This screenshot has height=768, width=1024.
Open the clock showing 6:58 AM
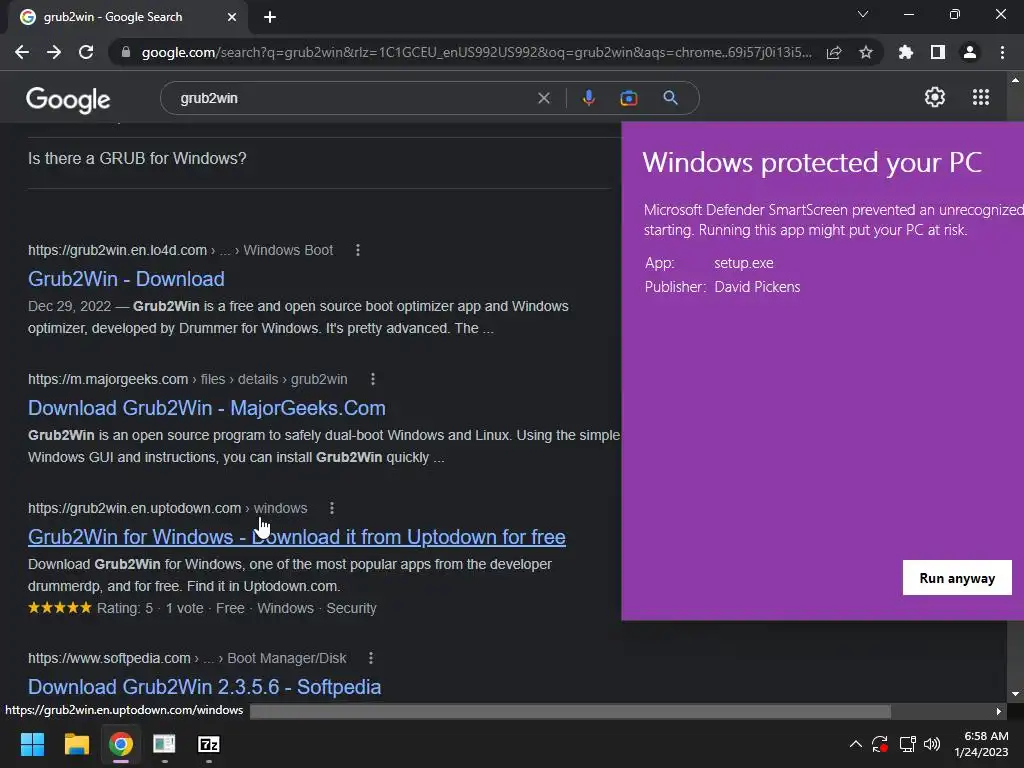coord(982,744)
